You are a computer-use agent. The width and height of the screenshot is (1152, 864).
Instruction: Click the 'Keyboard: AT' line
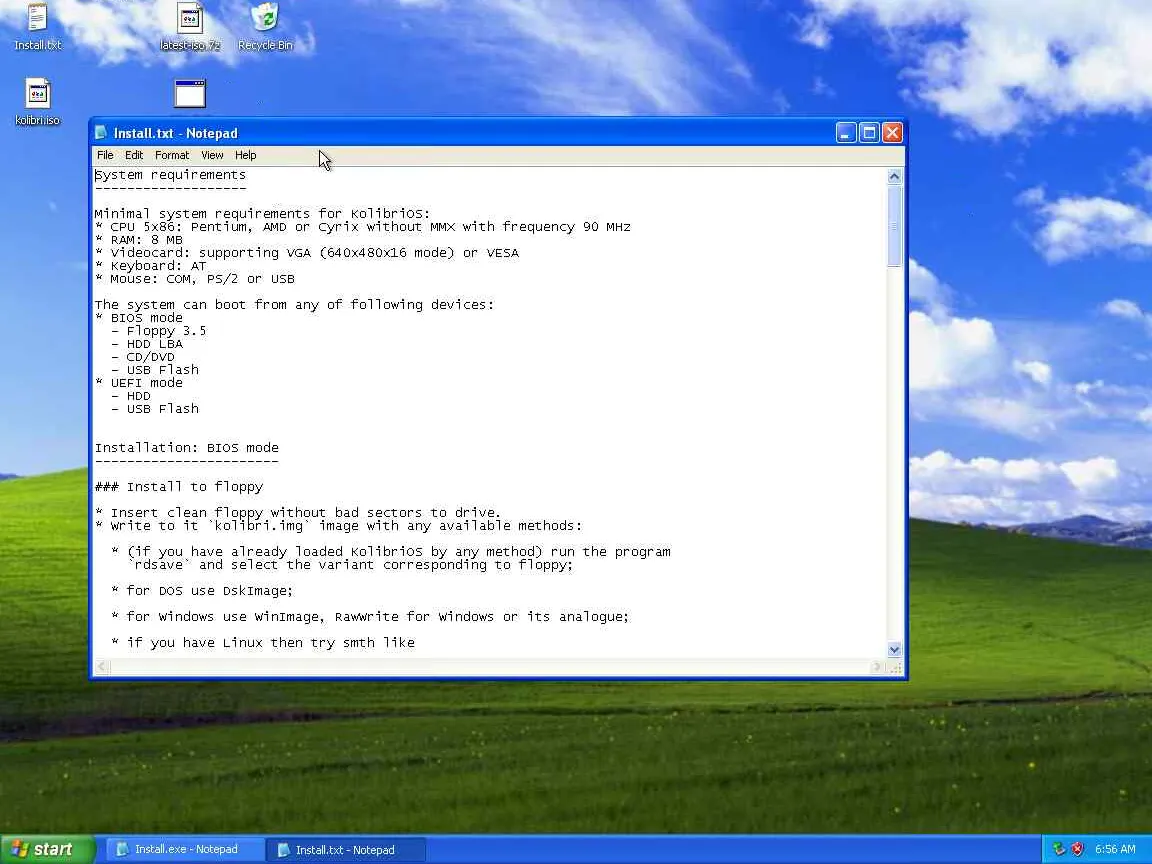tap(151, 266)
